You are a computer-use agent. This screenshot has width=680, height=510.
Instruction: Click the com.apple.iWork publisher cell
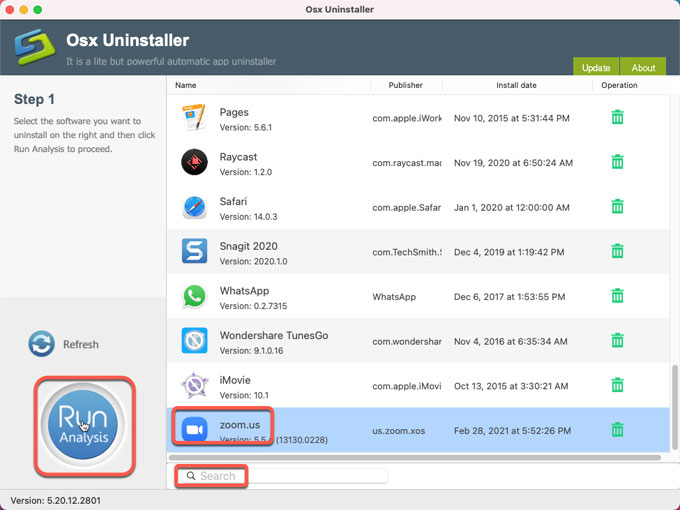click(x=407, y=118)
